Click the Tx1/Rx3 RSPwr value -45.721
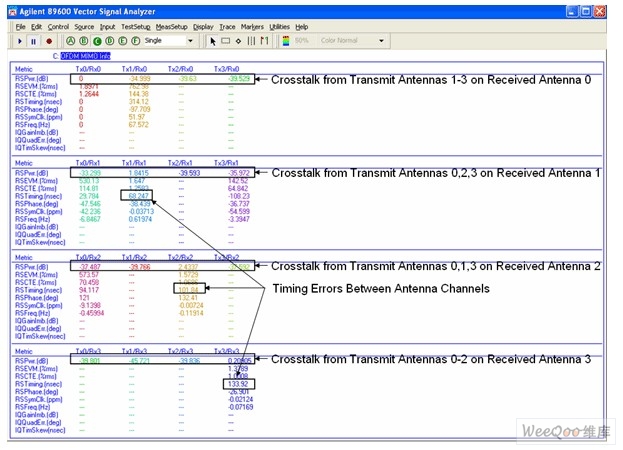The width and height of the screenshot is (623, 450). pos(139,361)
